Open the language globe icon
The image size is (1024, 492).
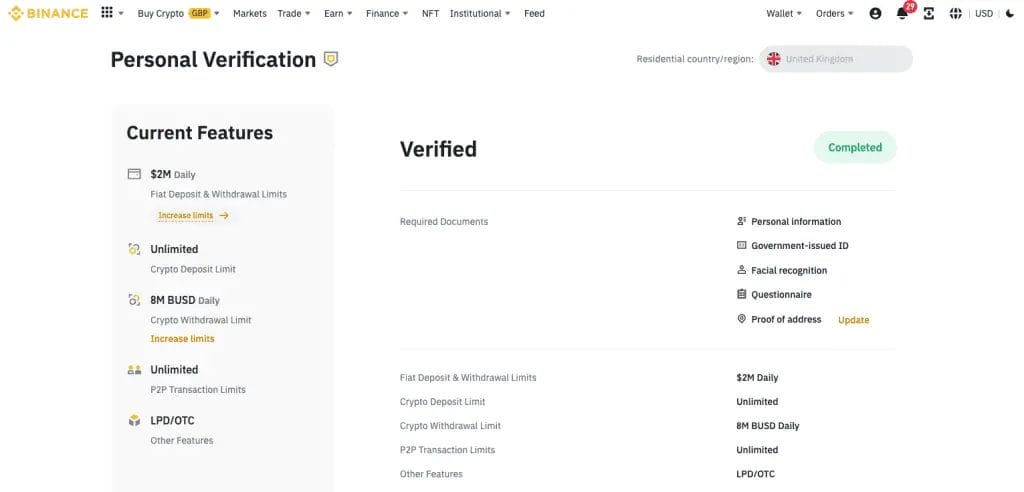coord(955,13)
